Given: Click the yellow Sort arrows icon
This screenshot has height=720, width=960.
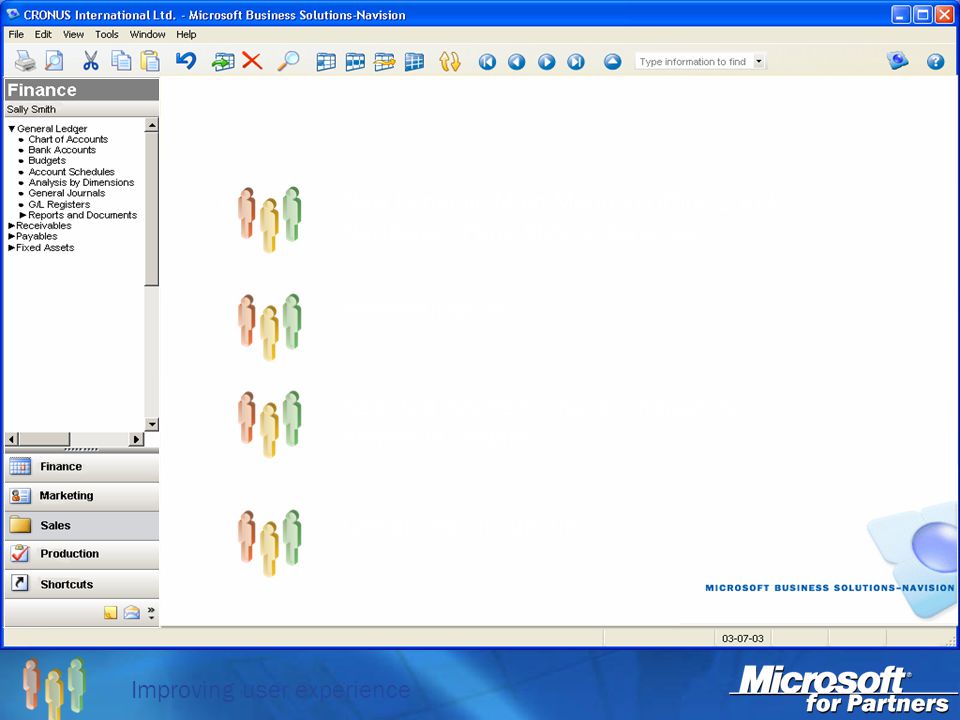Looking at the screenshot, I should (449, 62).
